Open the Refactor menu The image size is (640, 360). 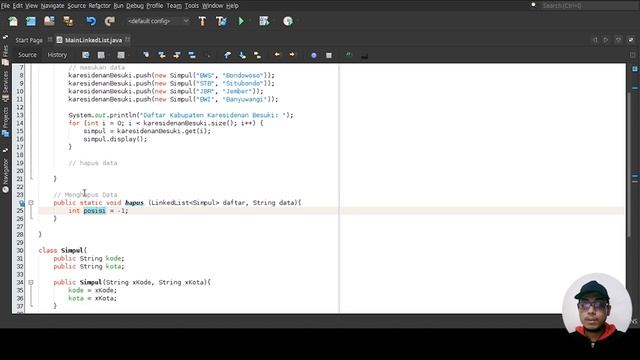[100, 6]
